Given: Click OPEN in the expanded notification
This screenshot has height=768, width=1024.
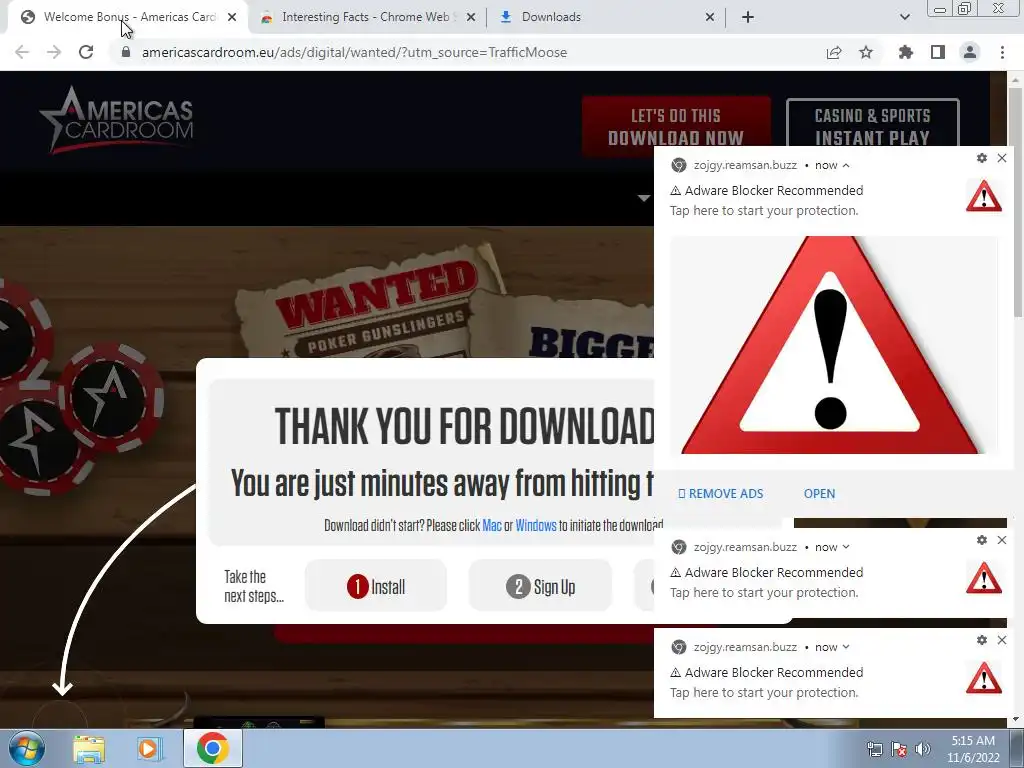Looking at the screenshot, I should [819, 494].
